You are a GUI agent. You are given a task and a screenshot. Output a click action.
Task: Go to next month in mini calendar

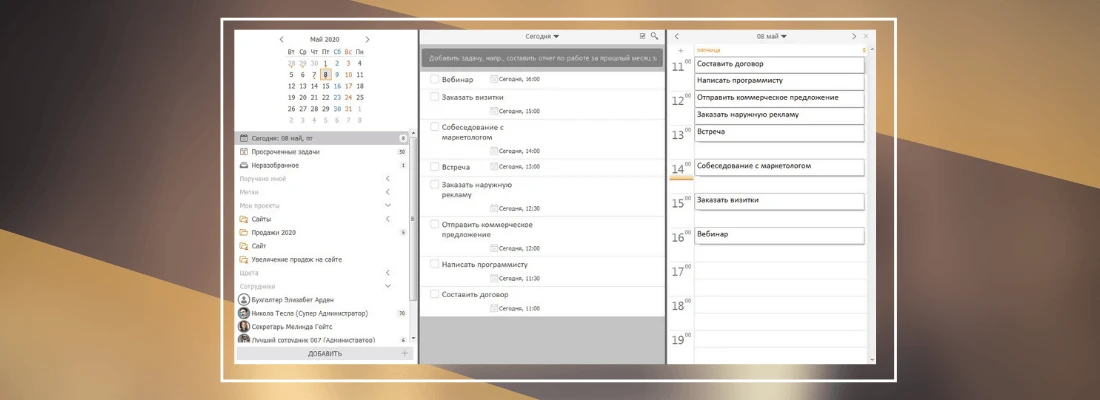click(x=367, y=39)
